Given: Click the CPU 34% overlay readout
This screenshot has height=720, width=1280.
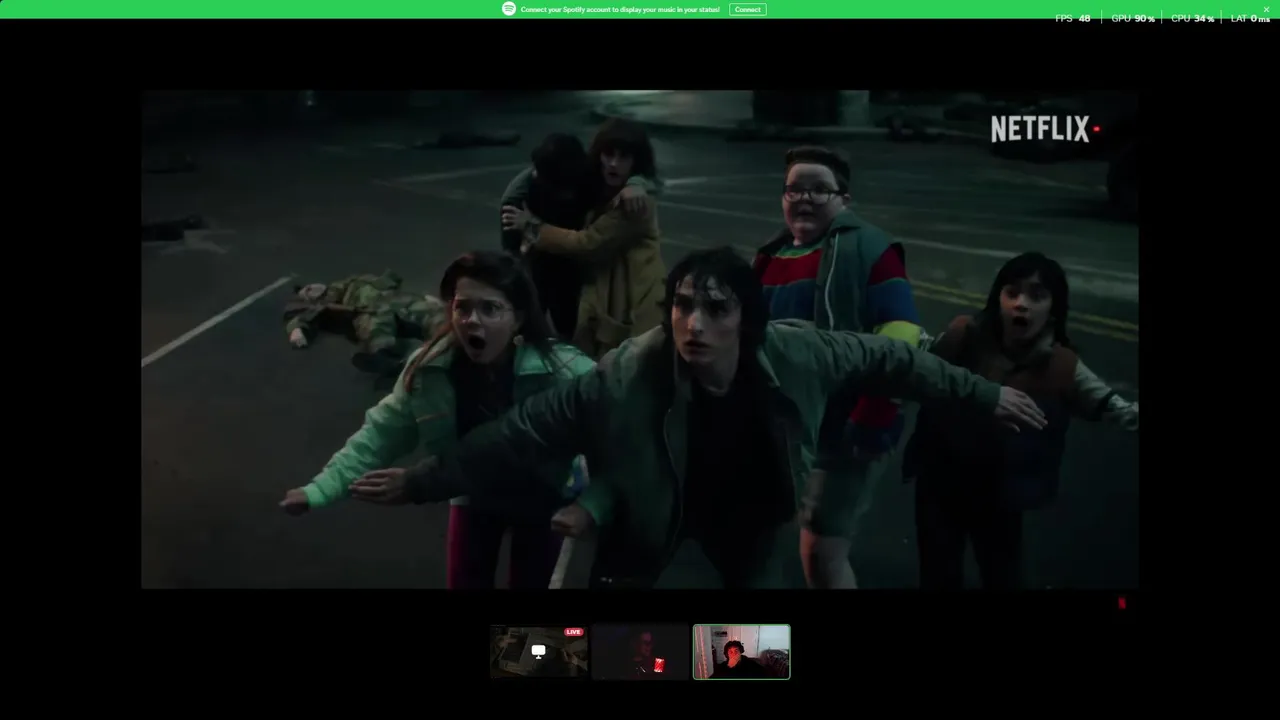Looking at the screenshot, I should tap(1192, 19).
